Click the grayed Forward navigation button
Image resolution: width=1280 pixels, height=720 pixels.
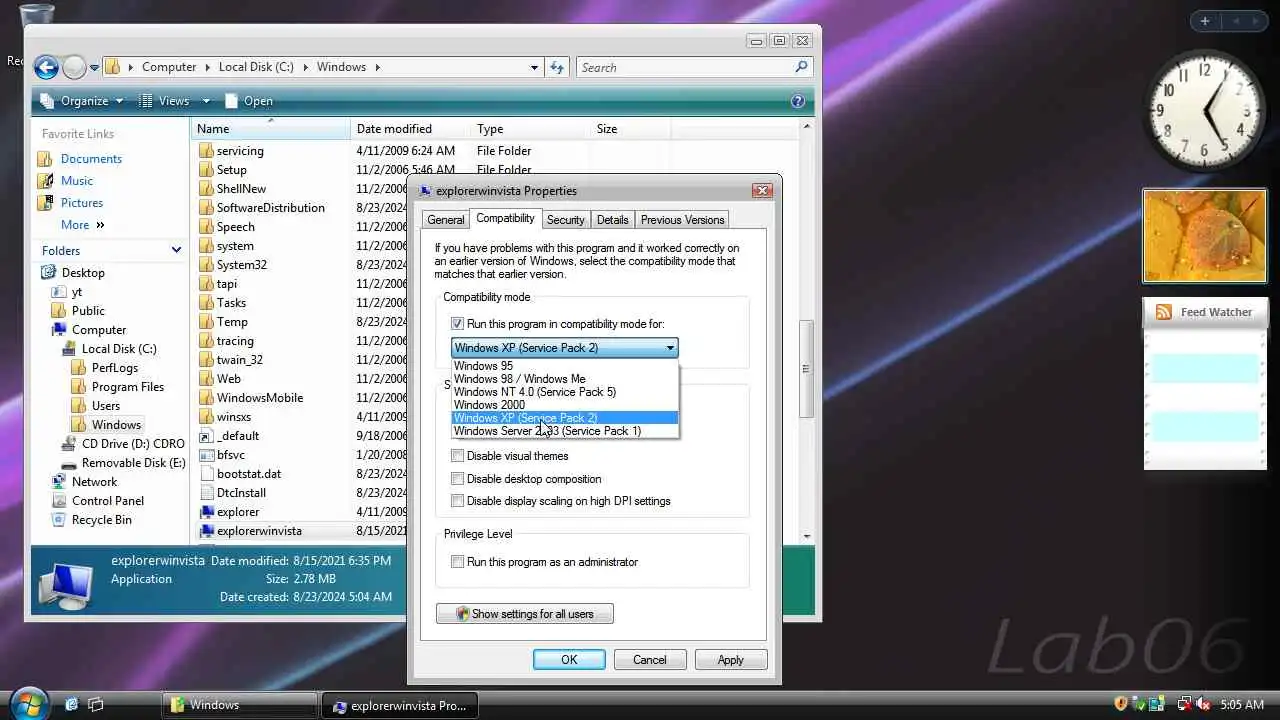coord(75,67)
